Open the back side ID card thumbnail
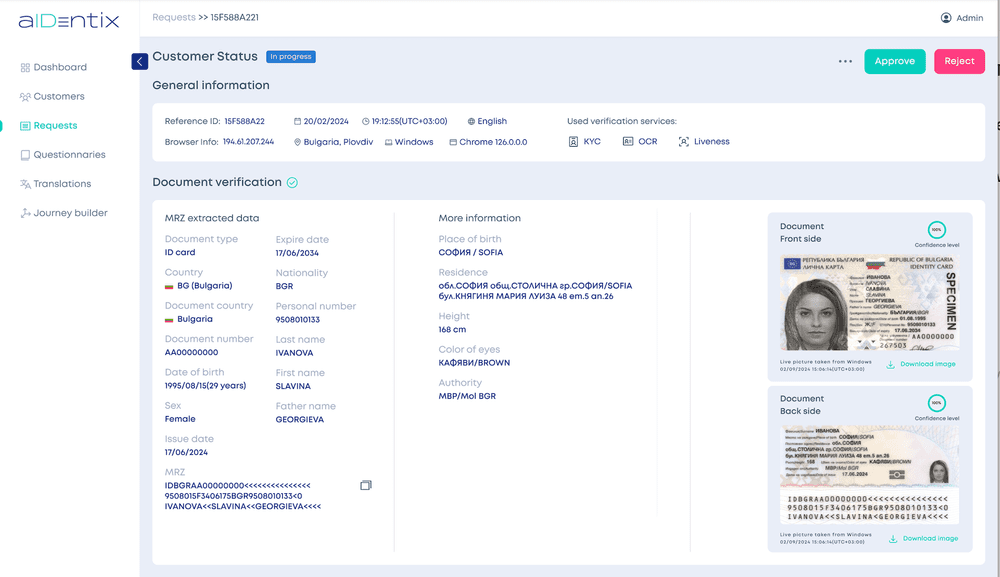The image size is (1000, 577). (868, 475)
